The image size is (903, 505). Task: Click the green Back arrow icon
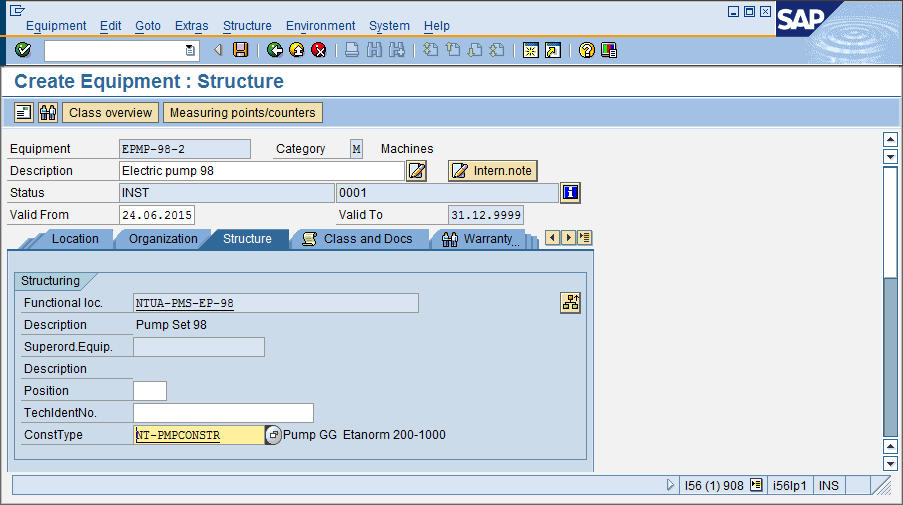pos(275,50)
